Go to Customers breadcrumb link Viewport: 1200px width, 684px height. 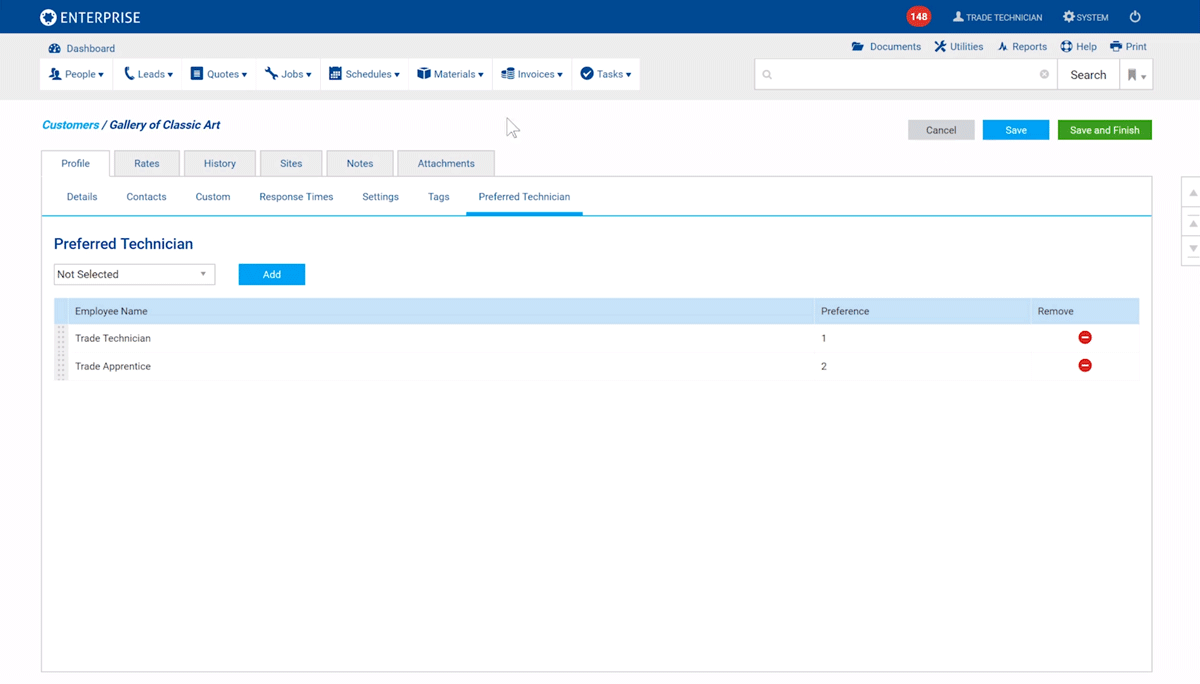(70, 125)
